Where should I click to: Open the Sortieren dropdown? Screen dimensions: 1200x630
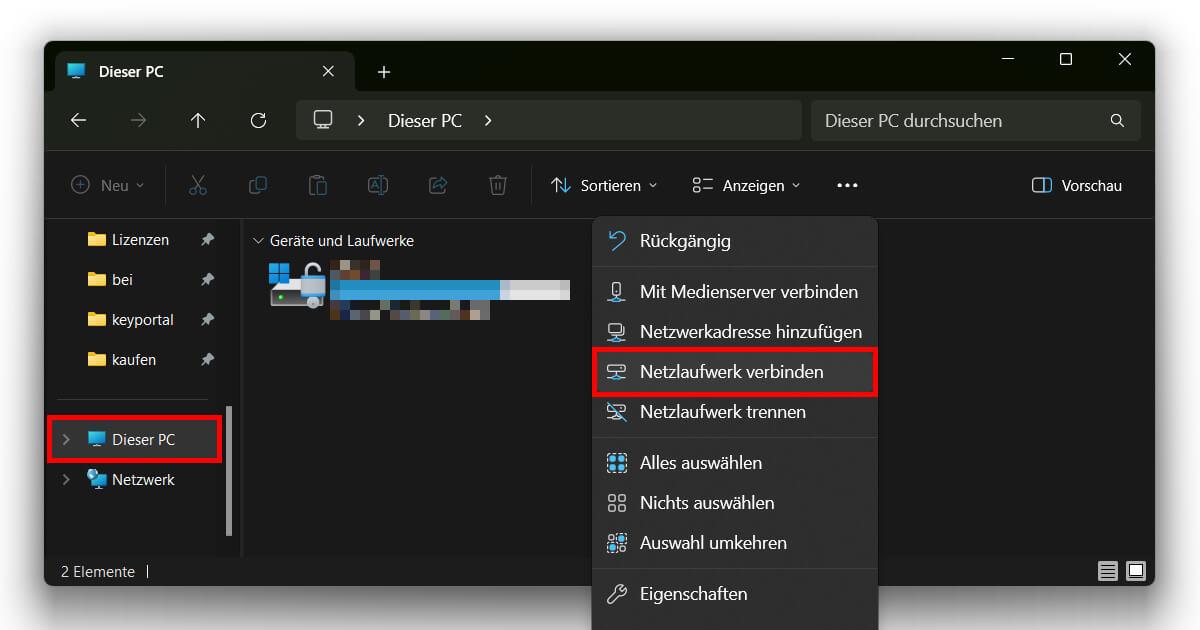(603, 185)
